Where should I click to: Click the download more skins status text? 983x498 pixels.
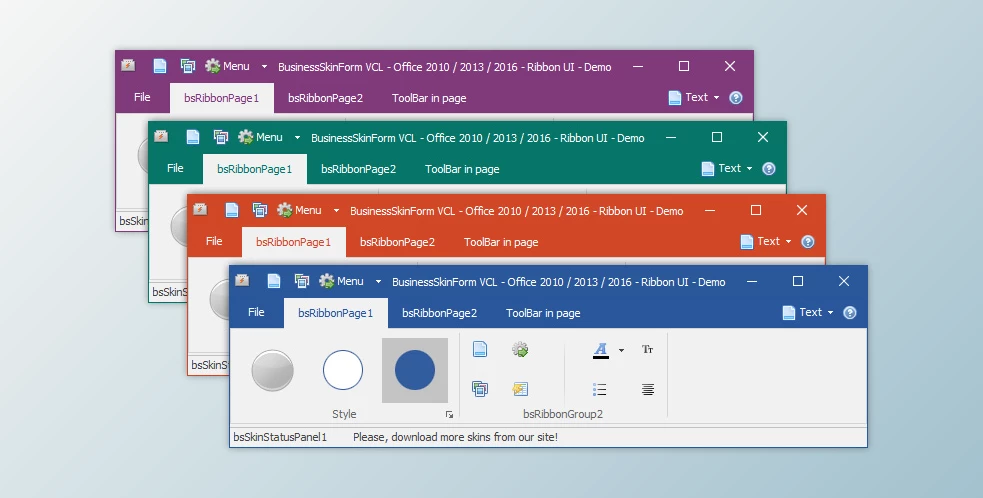point(455,437)
